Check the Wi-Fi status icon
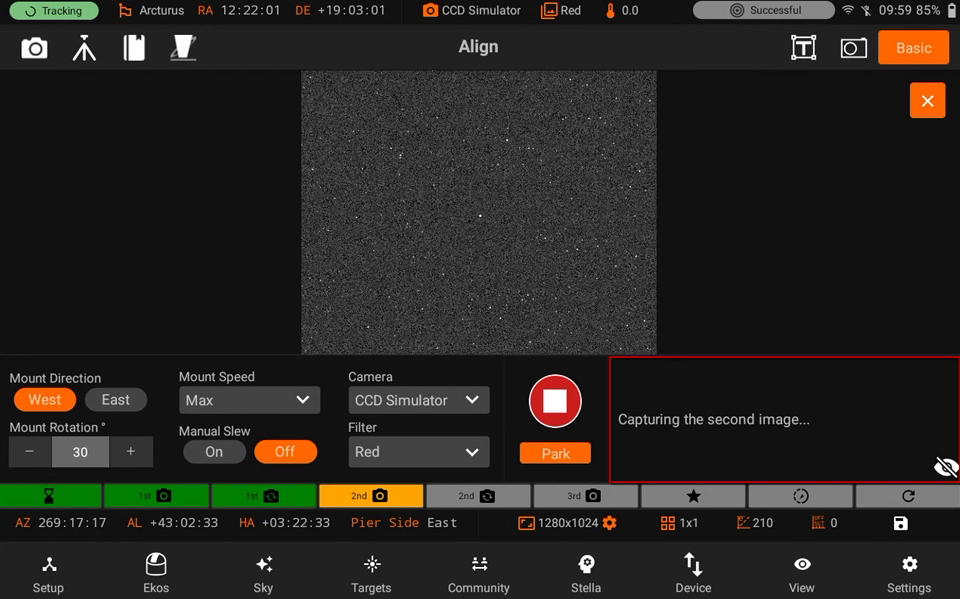The width and height of the screenshot is (960, 599). [x=848, y=10]
